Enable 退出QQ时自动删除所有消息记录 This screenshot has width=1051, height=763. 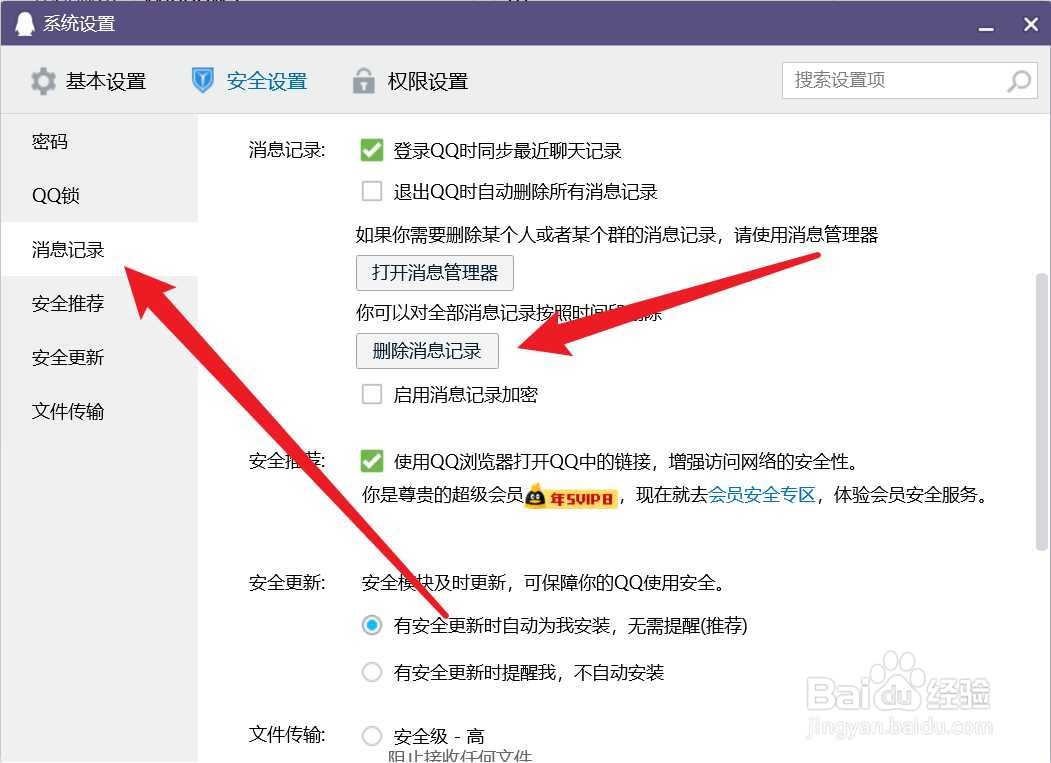point(371,192)
